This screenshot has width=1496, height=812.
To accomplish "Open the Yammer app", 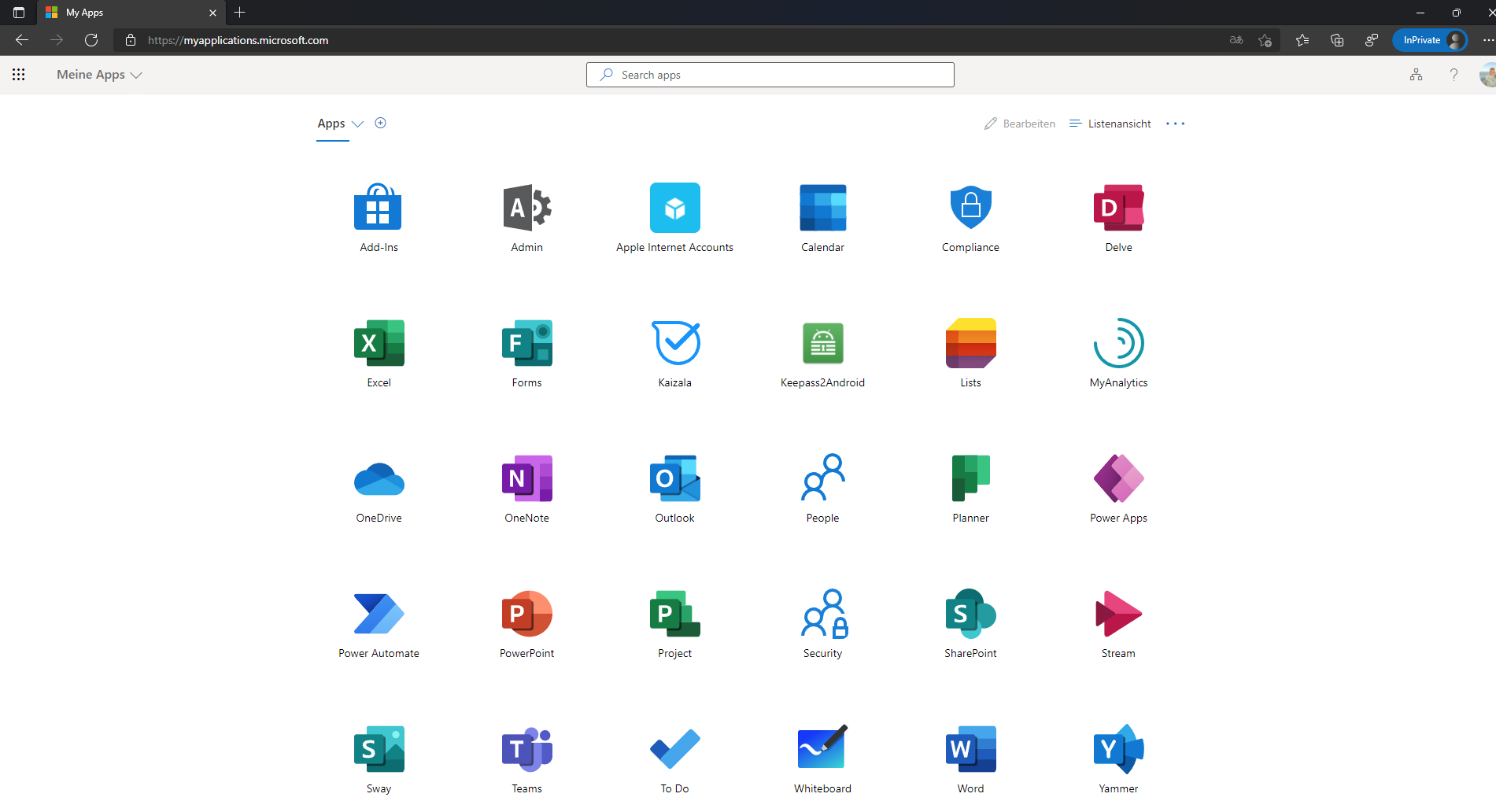I will [x=1118, y=749].
